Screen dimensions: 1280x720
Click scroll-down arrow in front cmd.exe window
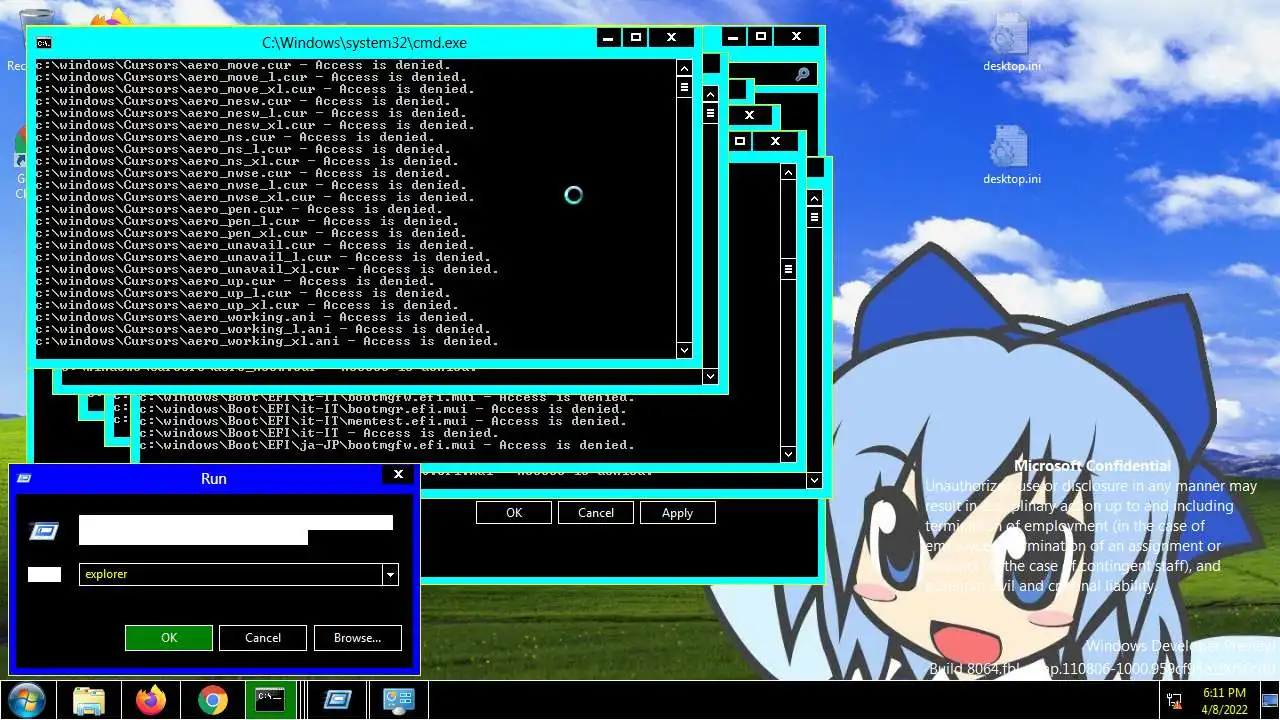[x=684, y=350]
